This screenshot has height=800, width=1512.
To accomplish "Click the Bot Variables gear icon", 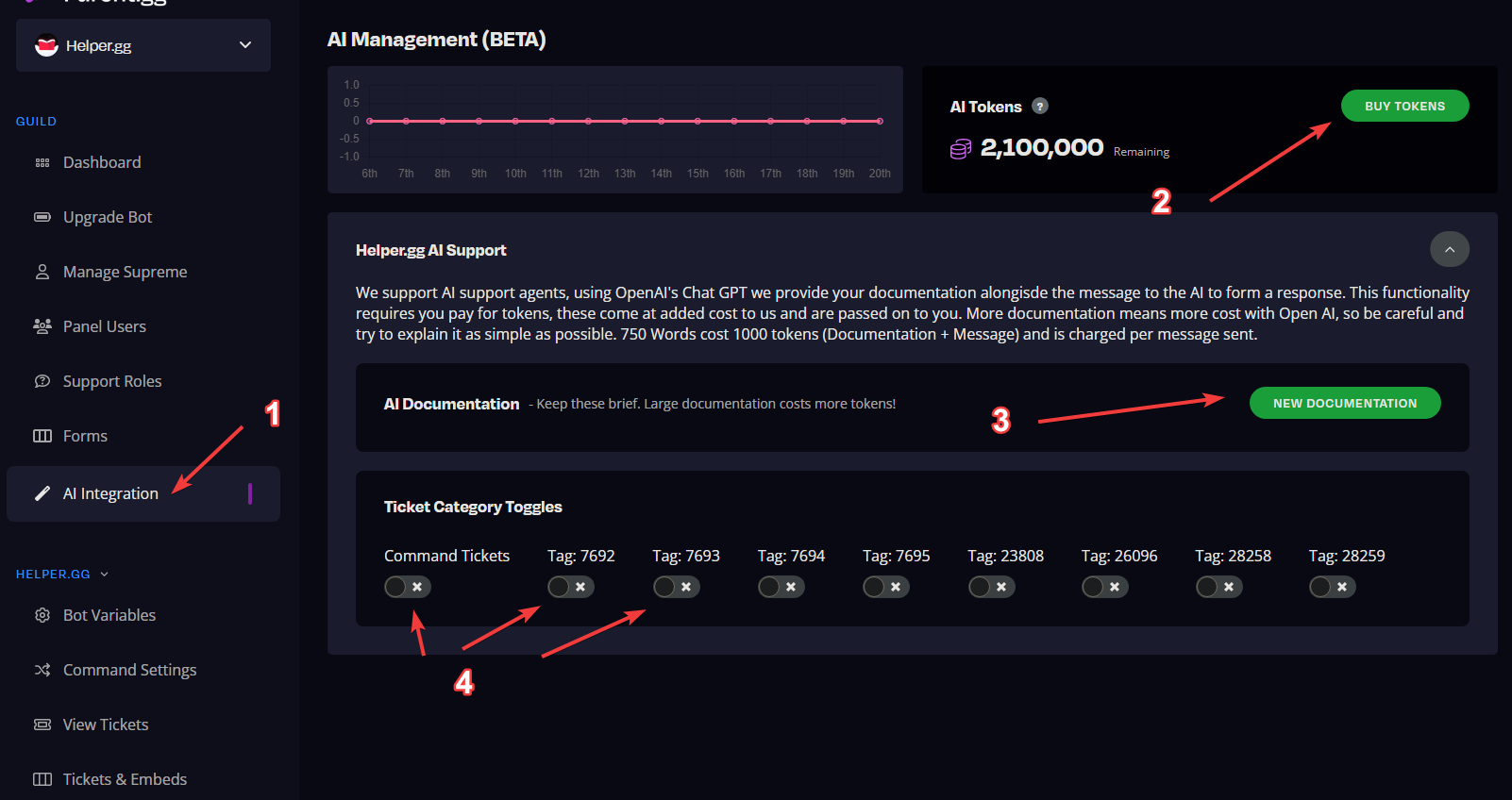I will pos(42,615).
